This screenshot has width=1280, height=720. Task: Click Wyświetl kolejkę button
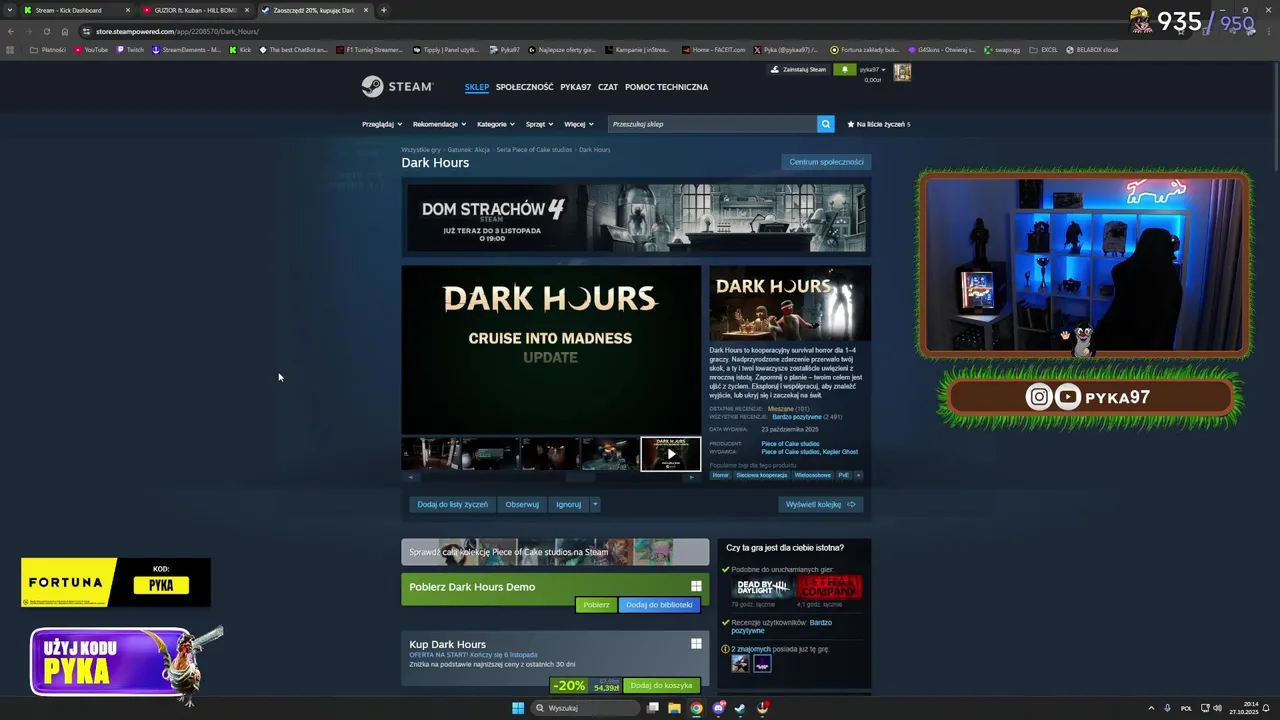[820, 504]
